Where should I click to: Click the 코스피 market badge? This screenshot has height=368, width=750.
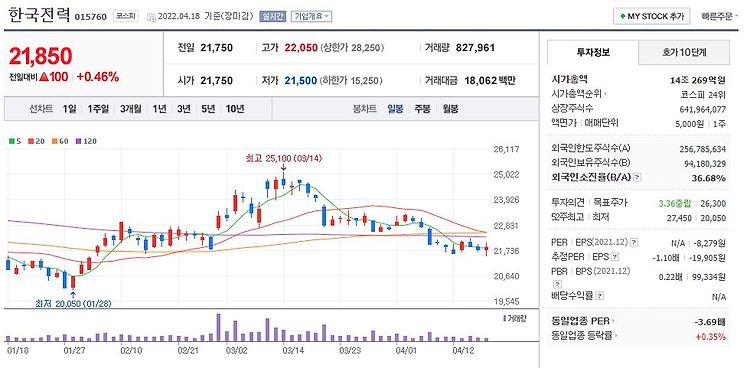(x=126, y=16)
